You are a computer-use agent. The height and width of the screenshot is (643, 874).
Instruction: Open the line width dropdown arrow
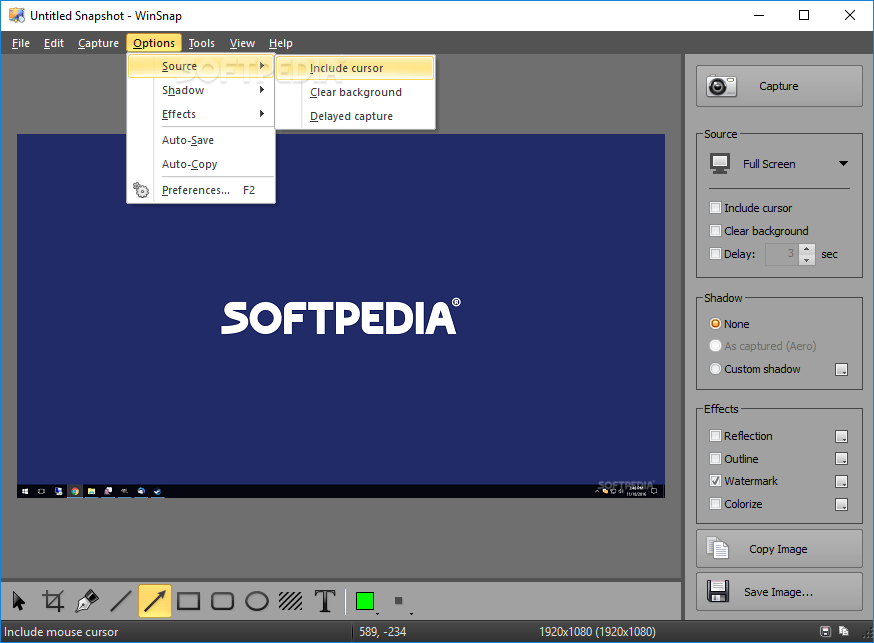(x=411, y=613)
